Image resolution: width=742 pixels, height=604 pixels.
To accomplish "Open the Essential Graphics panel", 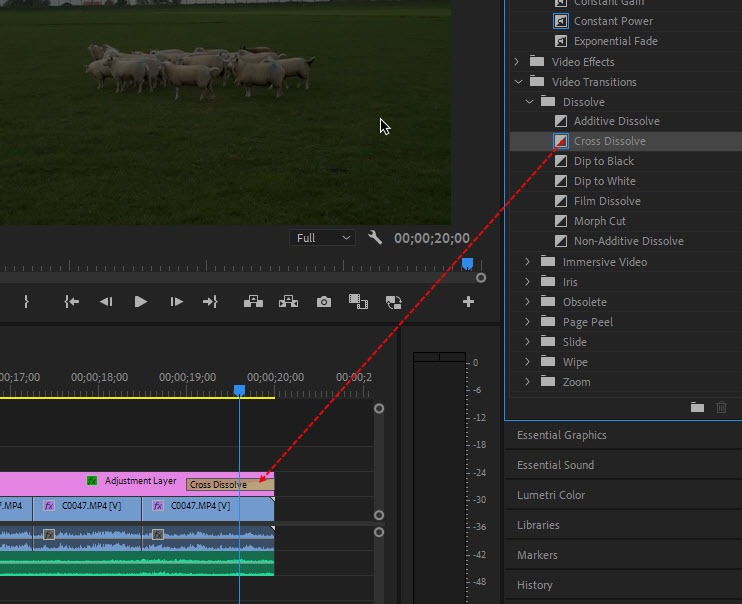I will [561, 435].
